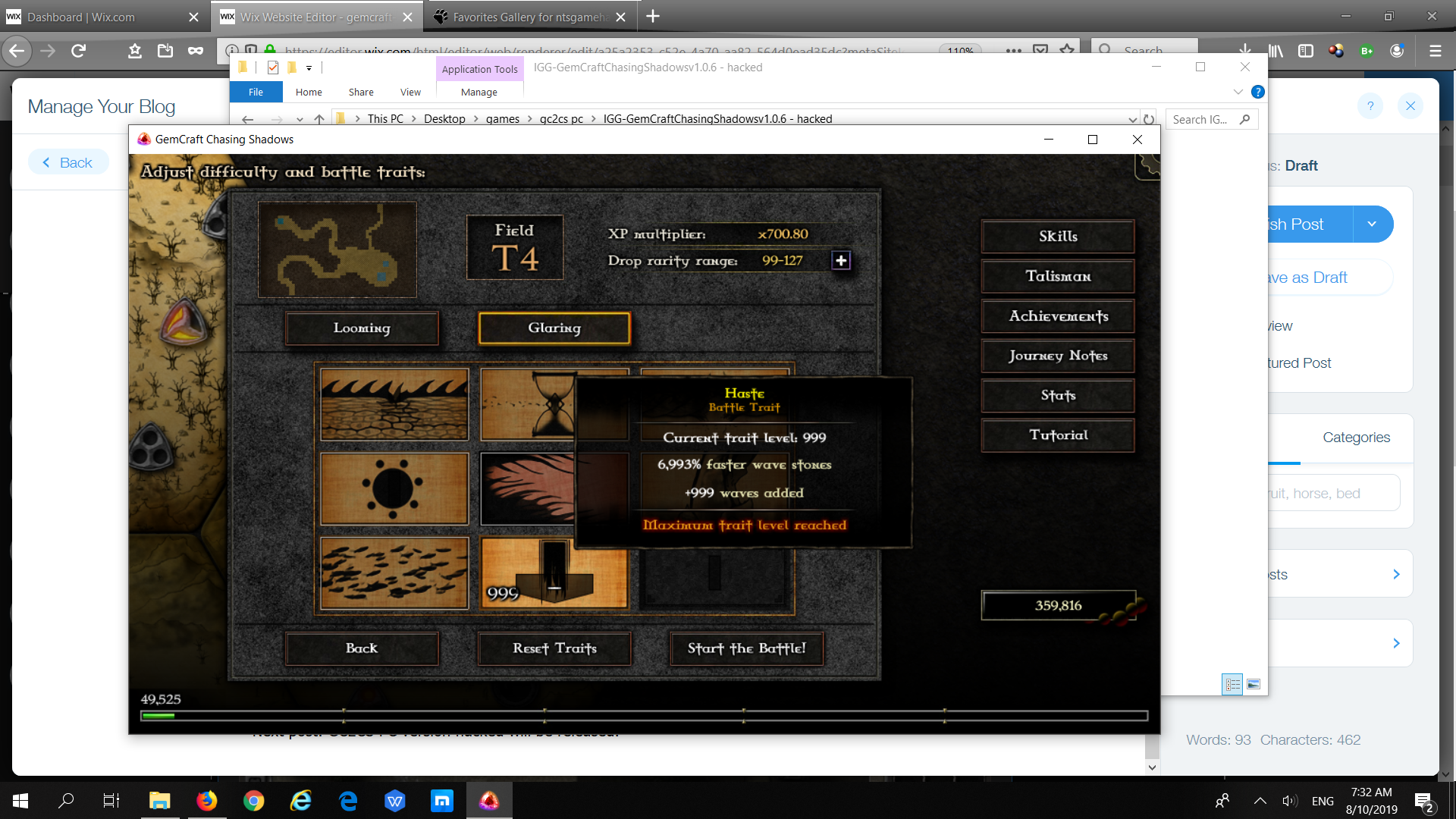Viewport: 1456px width, 819px height.
Task: Open the Firefox library icon
Action: (1276, 51)
